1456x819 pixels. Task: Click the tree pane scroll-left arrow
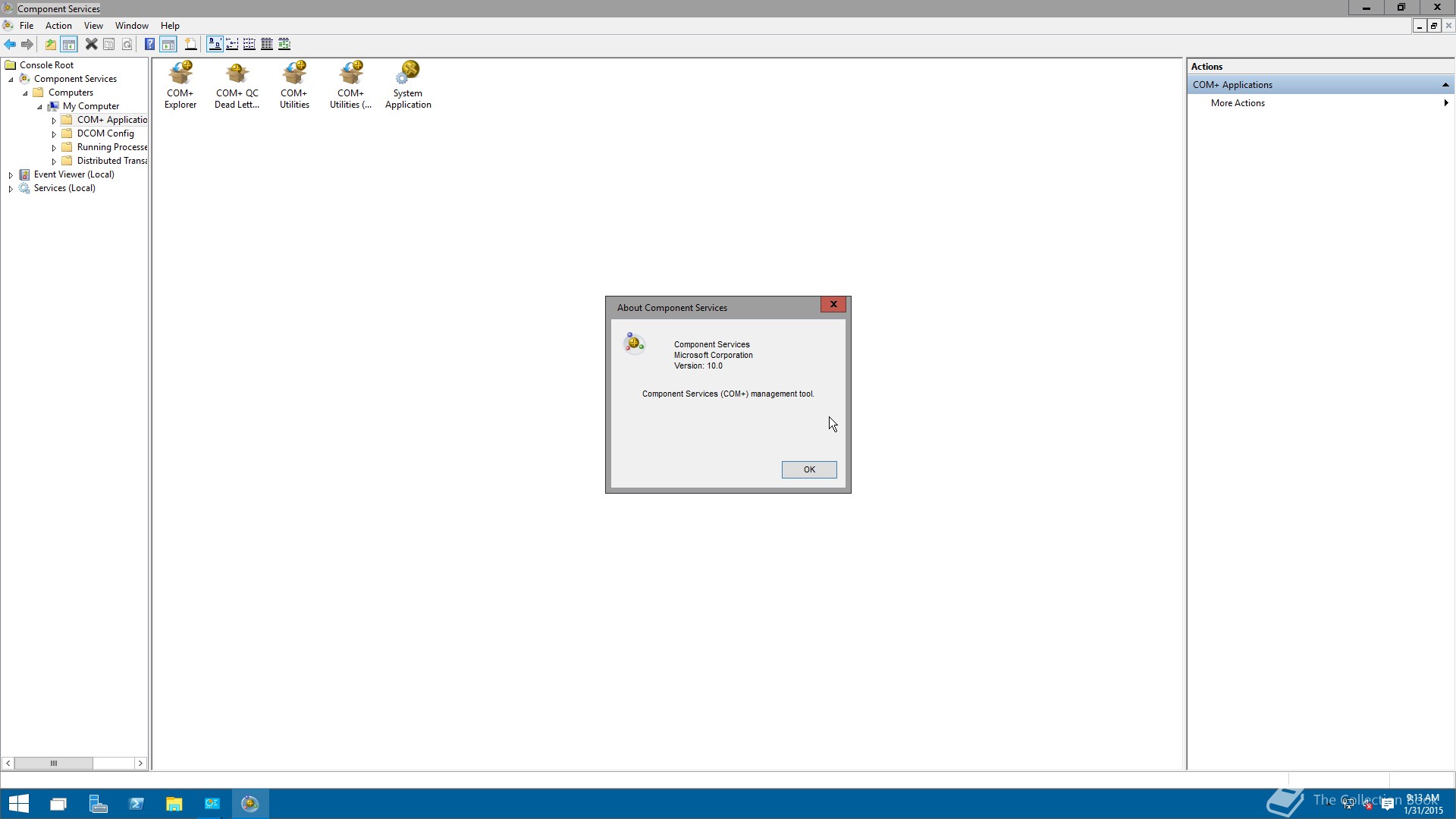(x=8, y=763)
